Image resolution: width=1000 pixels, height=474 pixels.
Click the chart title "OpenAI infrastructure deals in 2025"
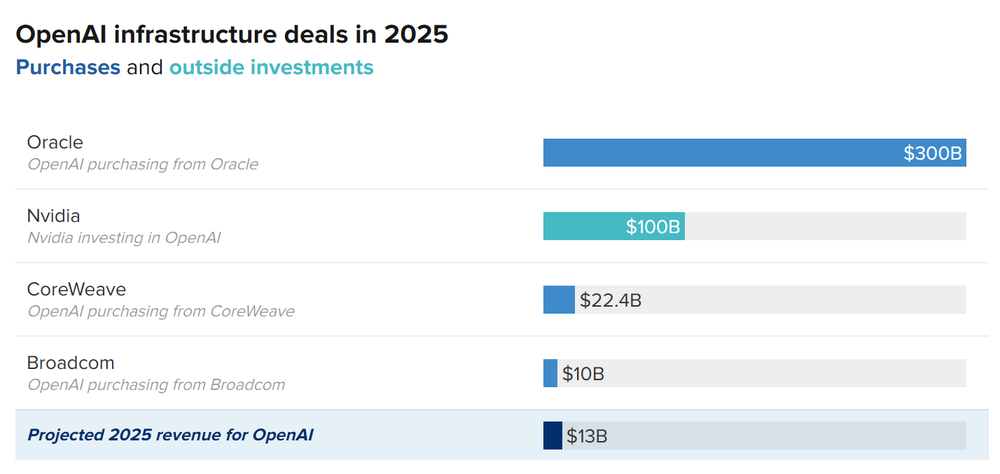(232, 35)
